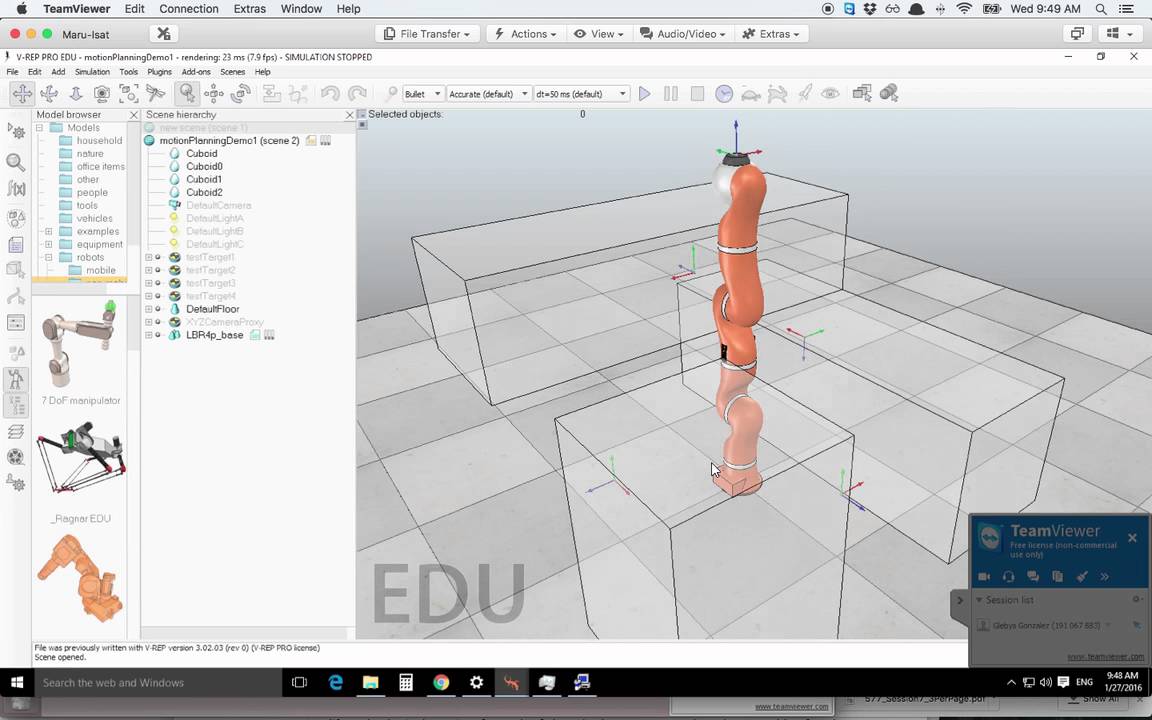This screenshot has width=1152, height=720.
Task: Select Cuboid0 in scene hierarchy
Action: coord(204,166)
